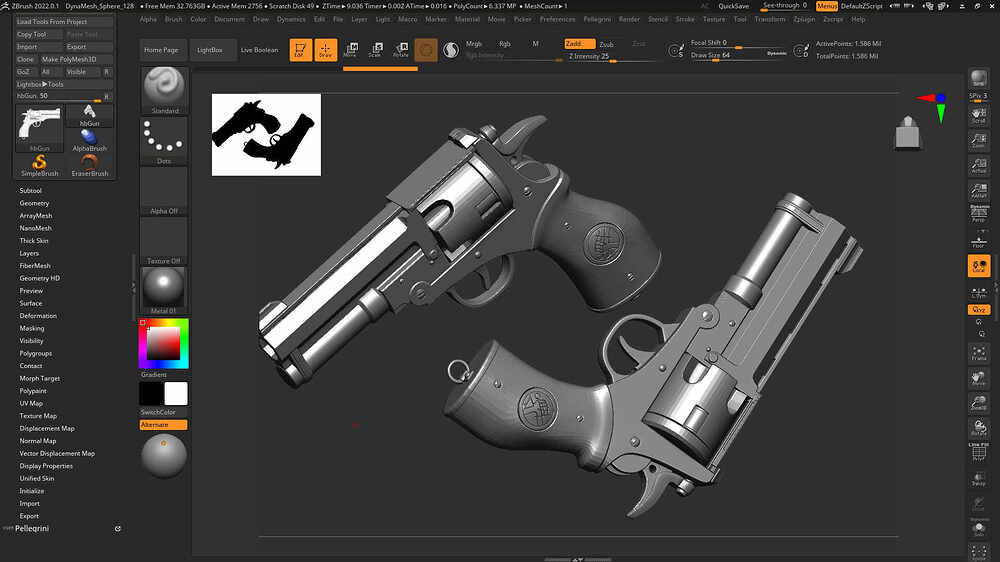Click the camera head view gizmo
Image resolution: width=1000 pixels, height=562 pixels.
(x=908, y=132)
